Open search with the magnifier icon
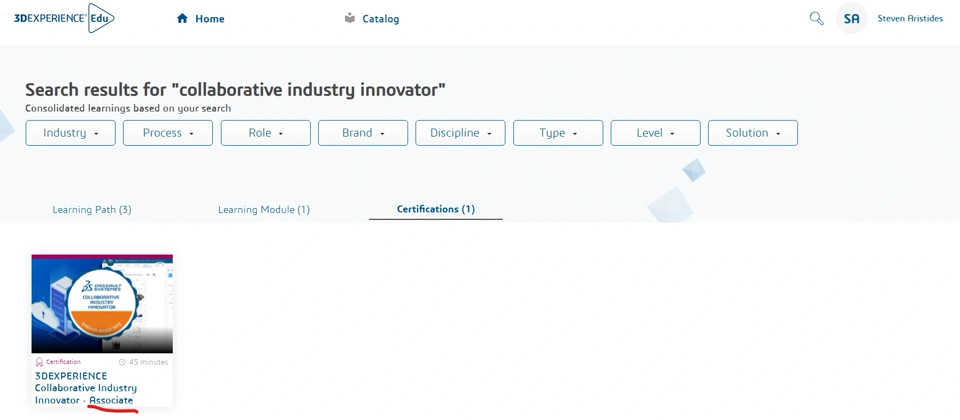 pyautogui.click(x=816, y=18)
